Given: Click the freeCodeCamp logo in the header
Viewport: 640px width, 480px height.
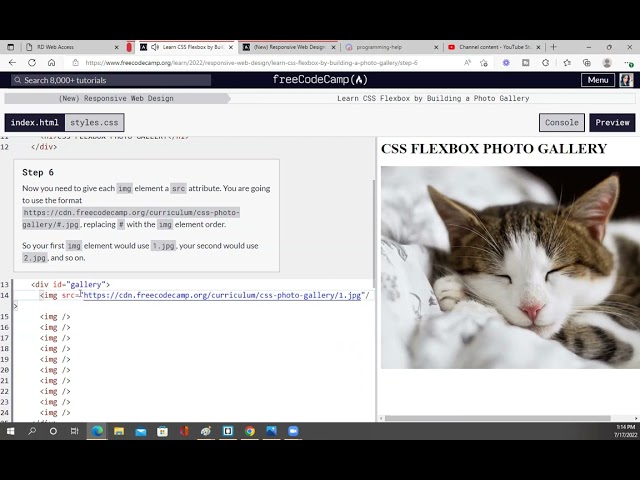Looking at the screenshot, I should pos(320,80).
